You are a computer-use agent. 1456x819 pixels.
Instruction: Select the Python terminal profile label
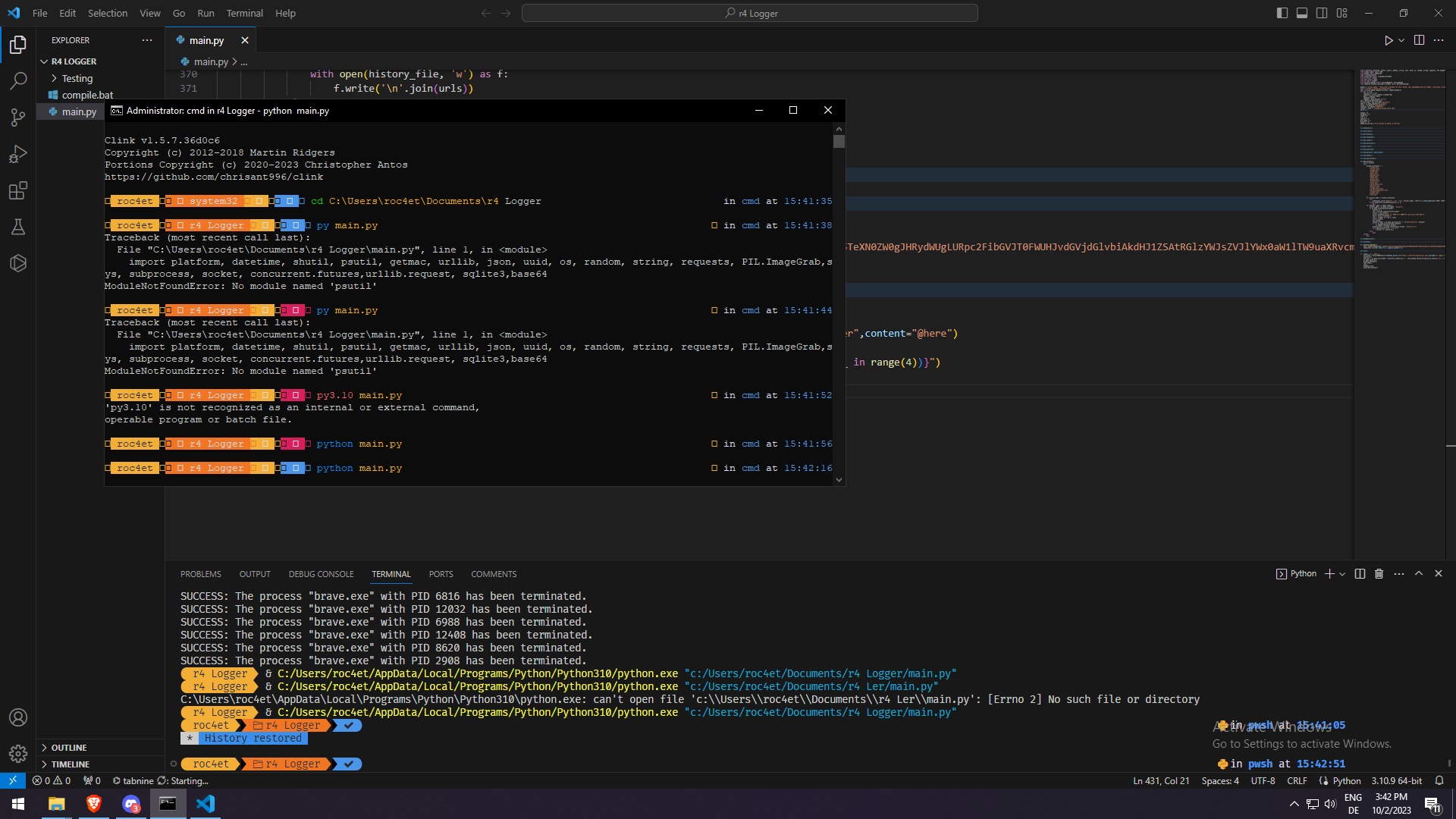click(1296, 574)
